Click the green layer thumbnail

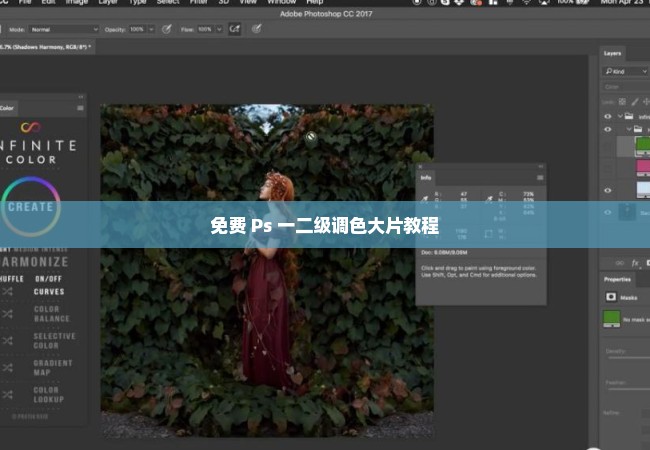point(643,146)
